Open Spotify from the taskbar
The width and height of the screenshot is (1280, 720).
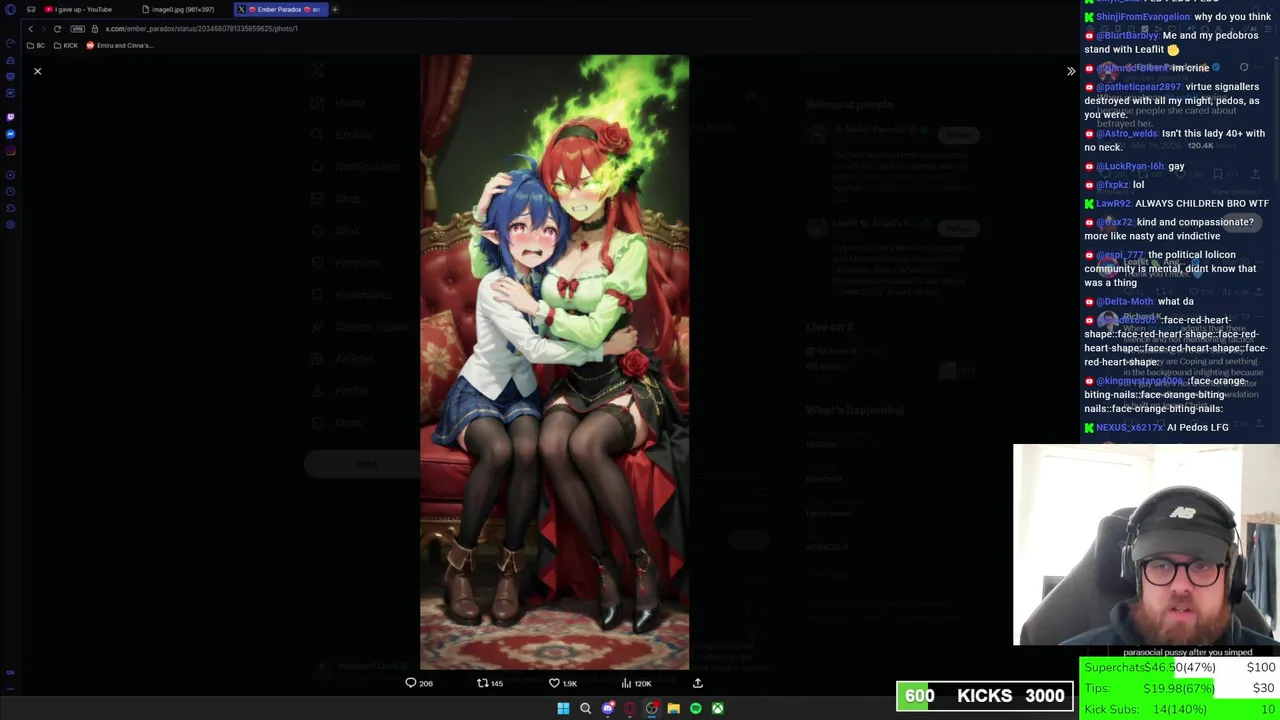tap(695, 708)
